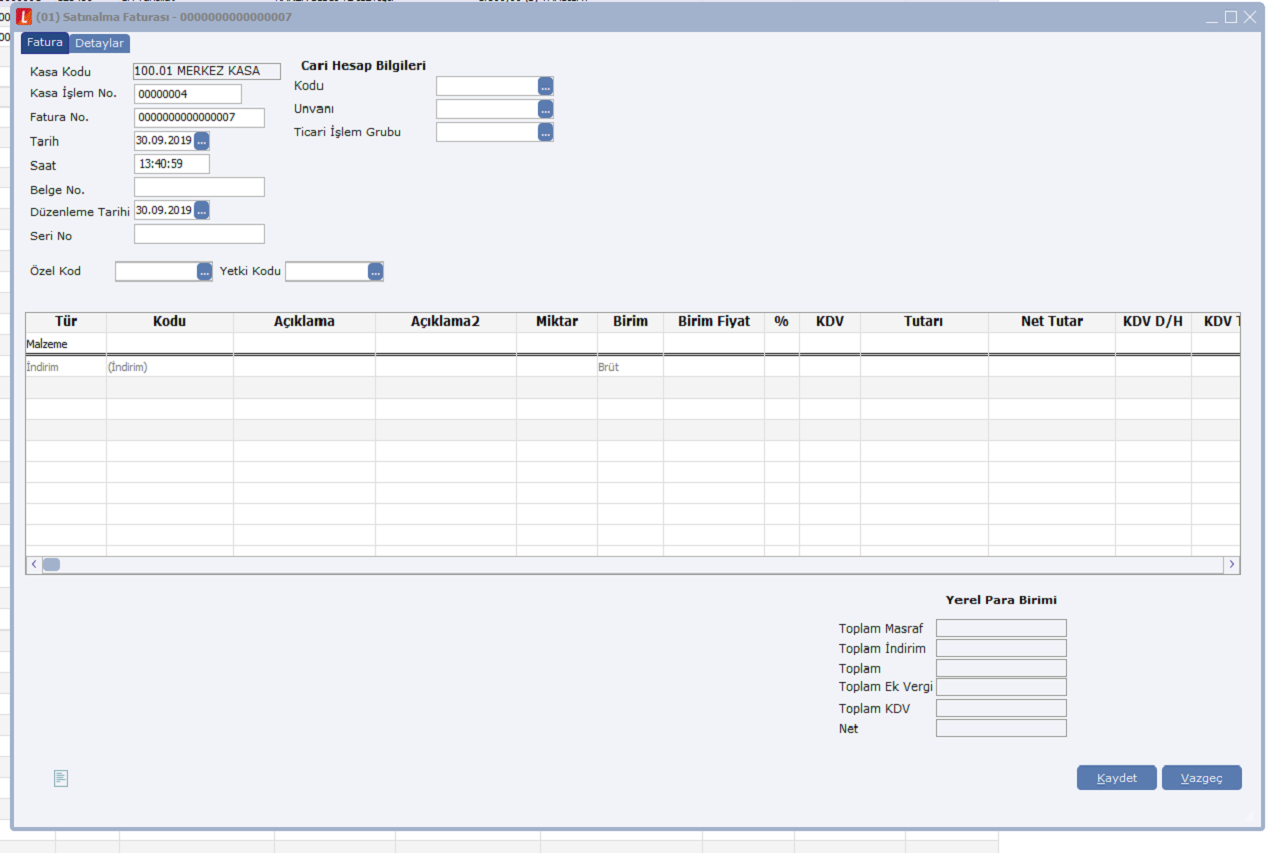The height and width of the screenshot is (853, 1280).
Task: Click the Seri No input field
Action: click(x=199, y=234)
